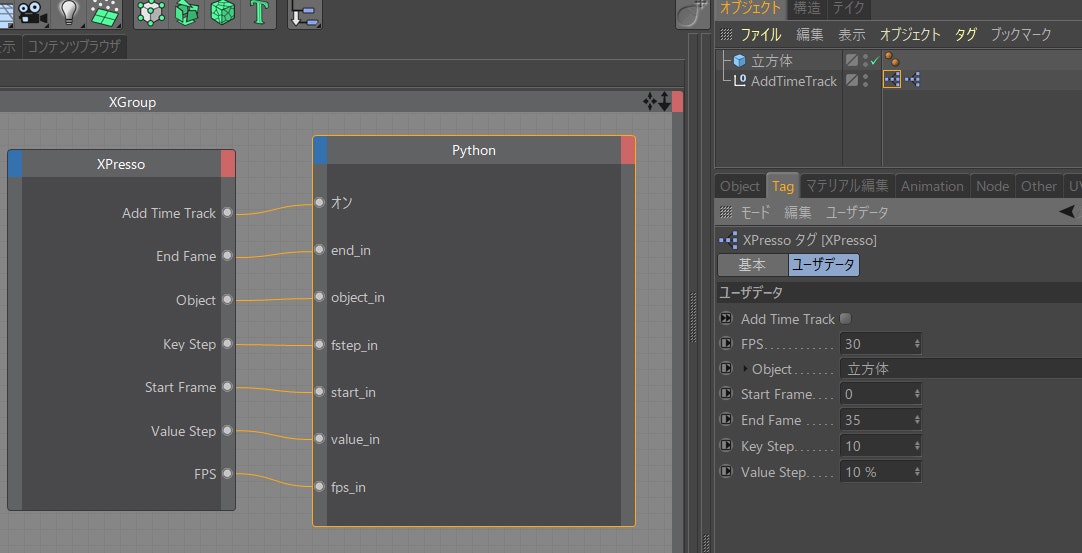Image resolution: width=1082 pixels, height=553 pixels.
Task: Click the layer swatch of 立方体
Action: coord(852,61)
